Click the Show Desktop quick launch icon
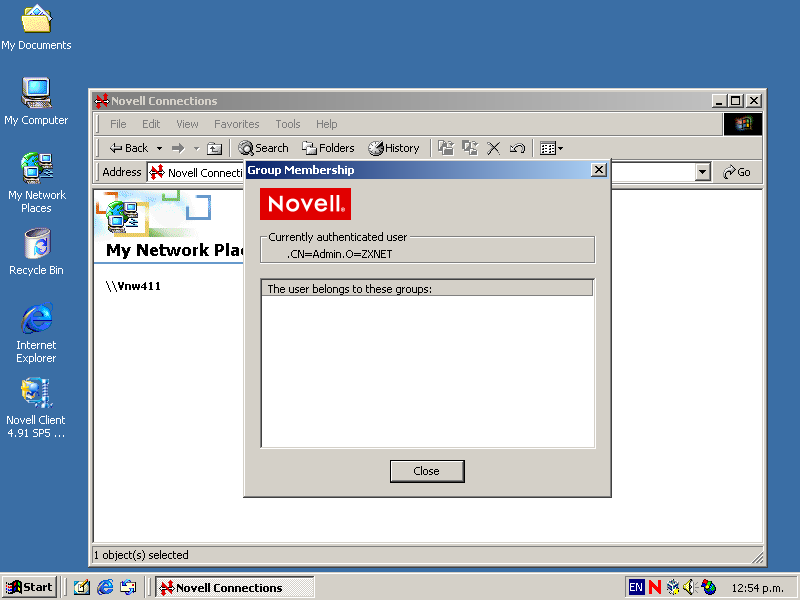The image size is (800, 600). point(81,588)
